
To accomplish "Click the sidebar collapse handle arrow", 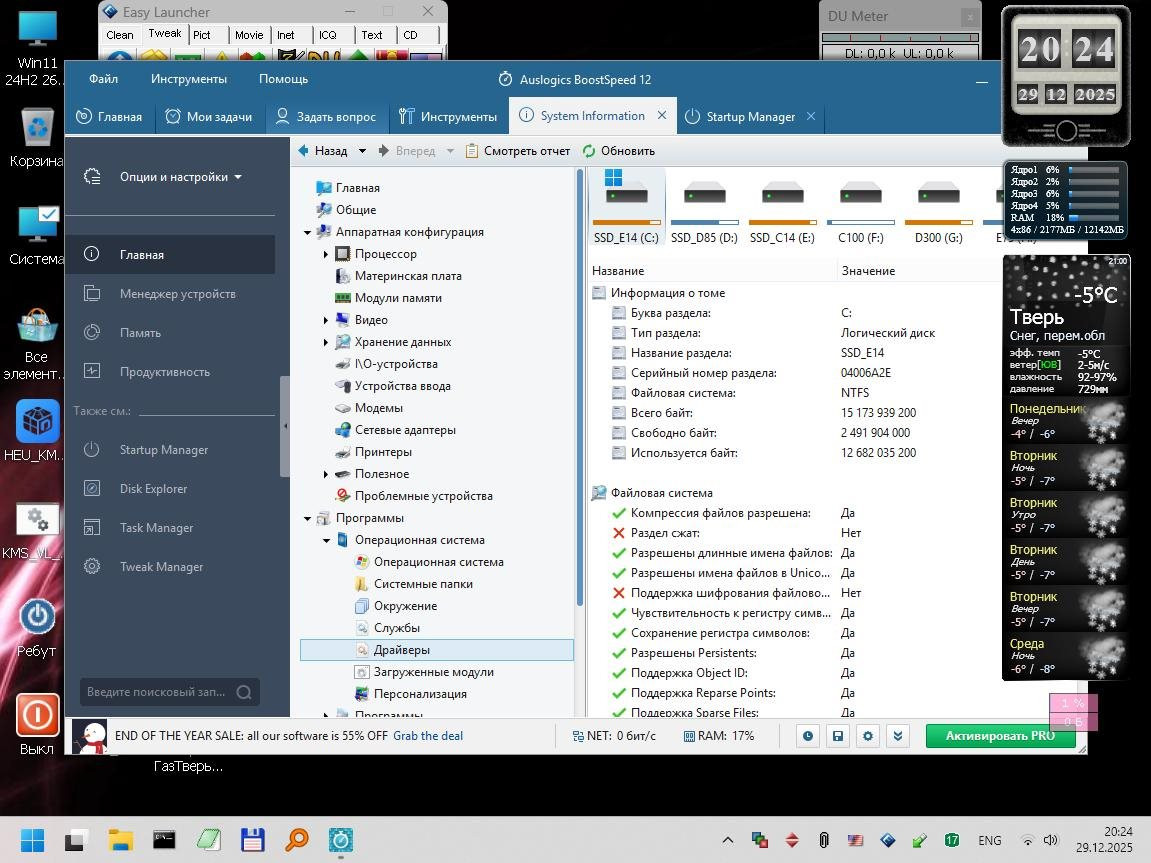I will (x=285, y=426).
